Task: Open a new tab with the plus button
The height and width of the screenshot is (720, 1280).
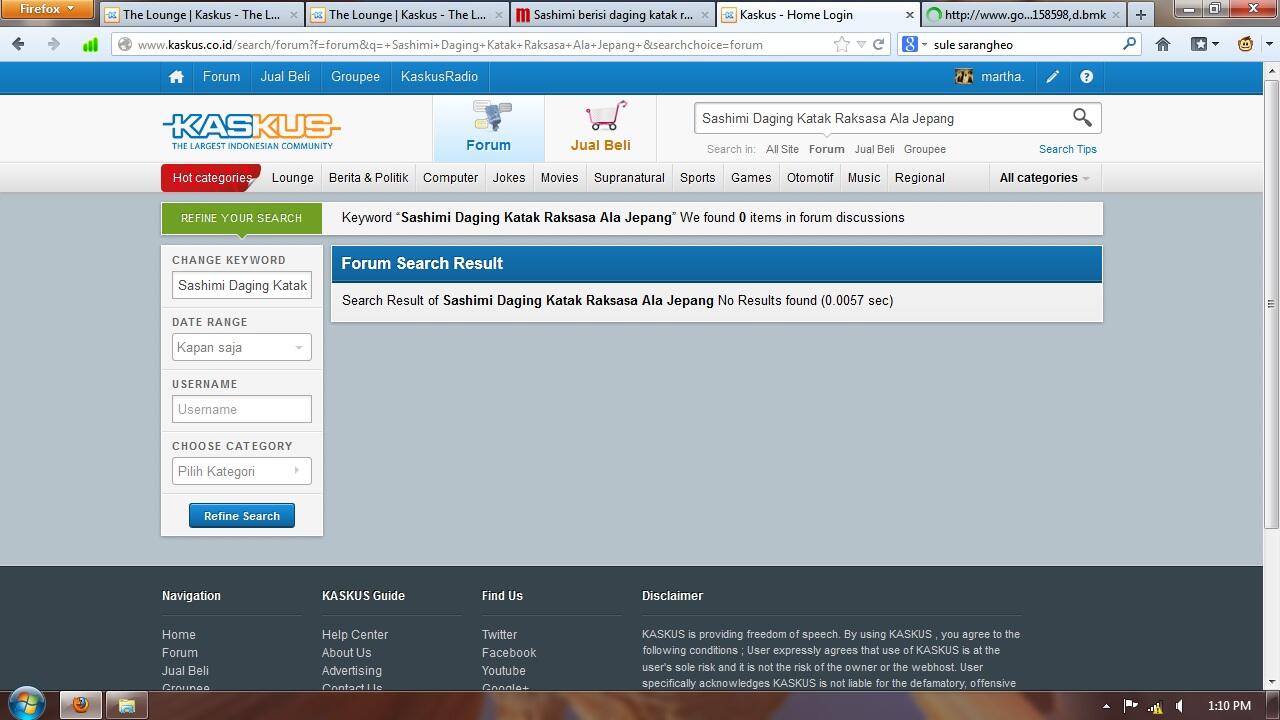Action: (1140, 15)
